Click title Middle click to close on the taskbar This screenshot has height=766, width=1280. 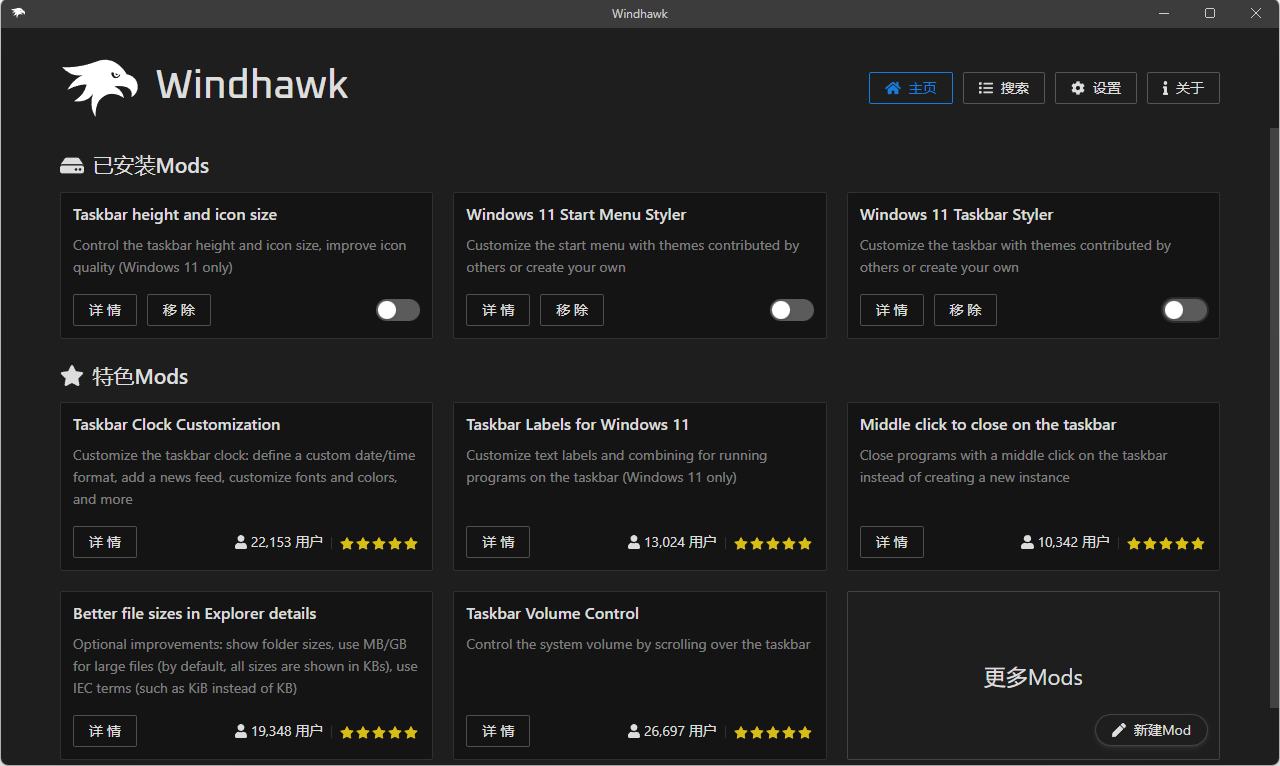tap(988, 425)
